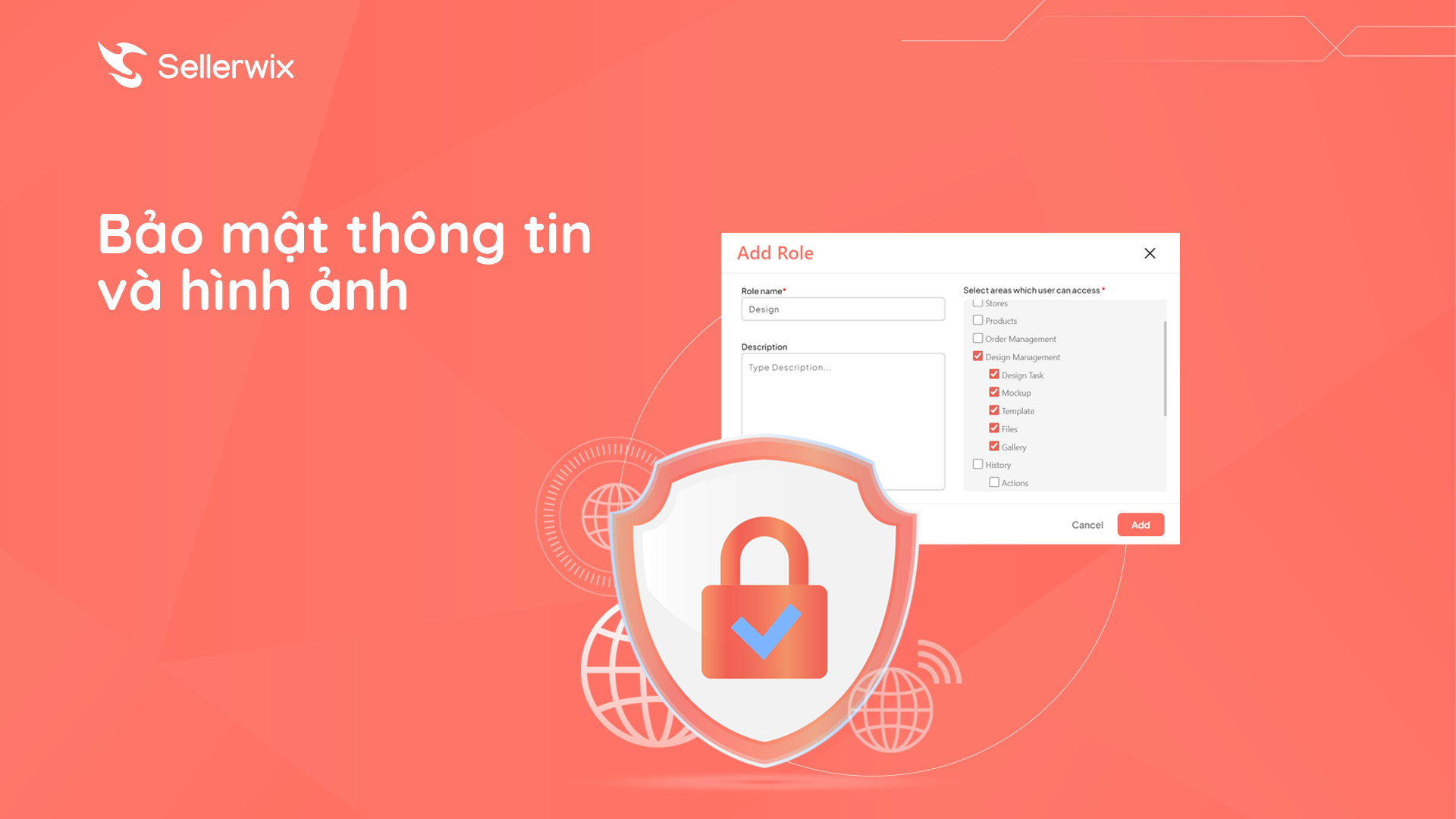1456x819 pixels.
Task: Enable the Design Management checkbox
Action: [x=980, y=357]
